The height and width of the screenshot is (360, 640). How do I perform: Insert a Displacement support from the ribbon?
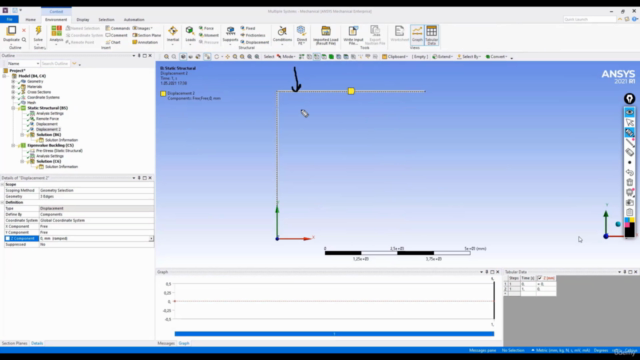click(255, 42)
